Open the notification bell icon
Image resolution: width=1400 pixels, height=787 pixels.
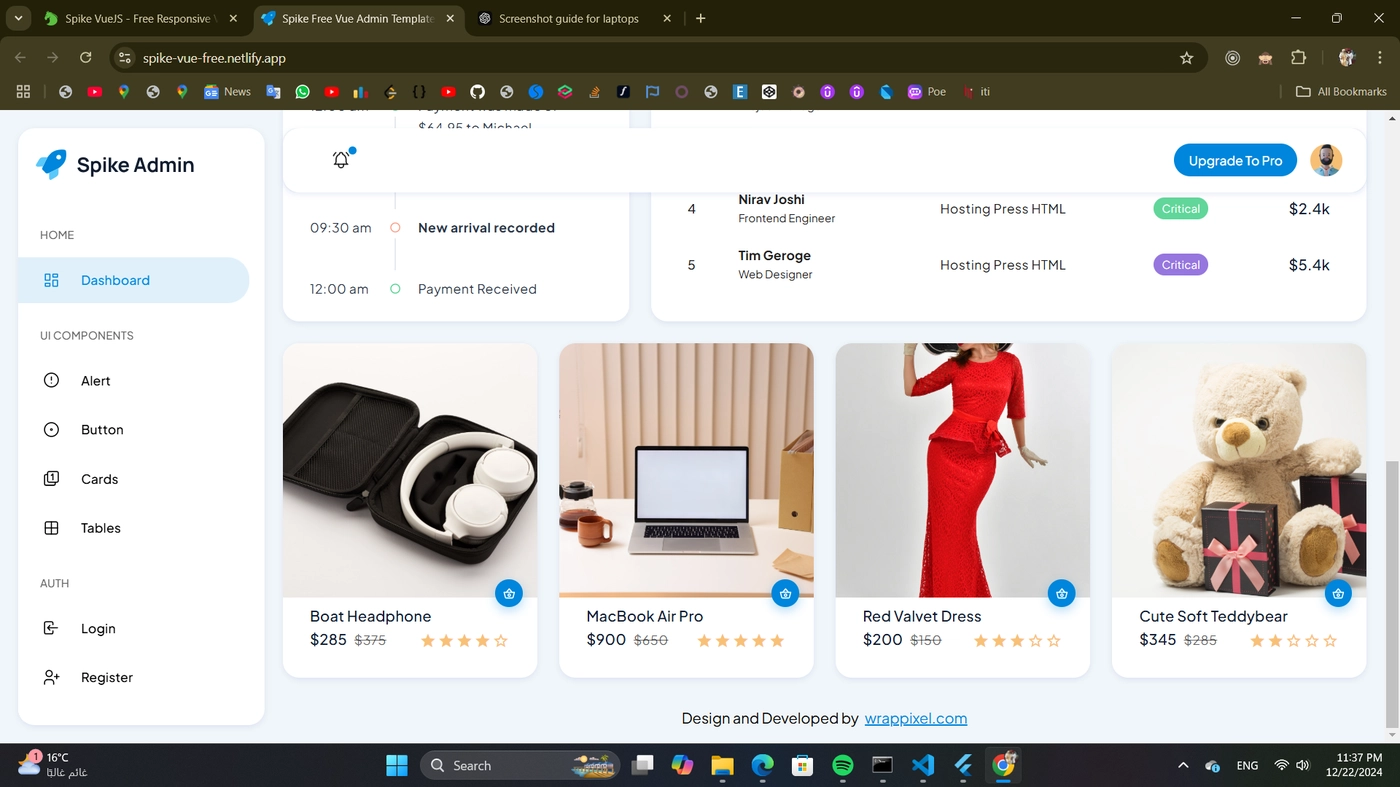(x=341, y=159)
